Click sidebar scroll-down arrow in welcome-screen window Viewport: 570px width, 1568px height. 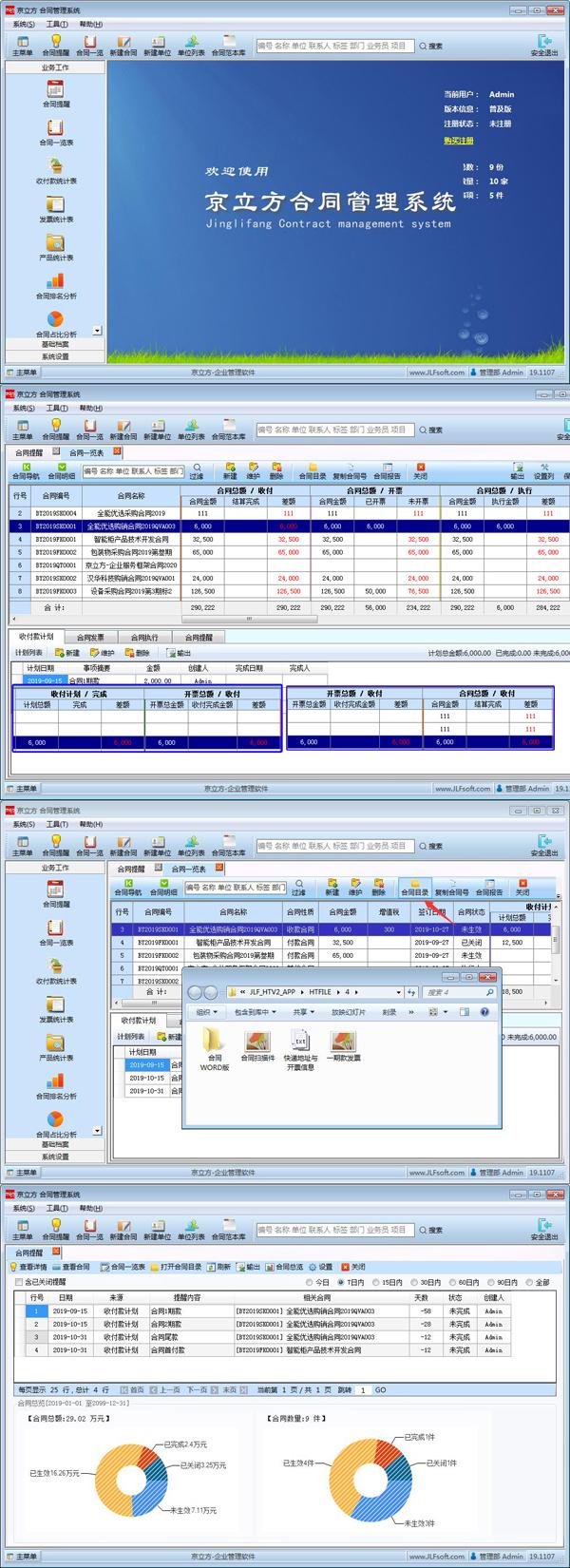tap(99, 333)
